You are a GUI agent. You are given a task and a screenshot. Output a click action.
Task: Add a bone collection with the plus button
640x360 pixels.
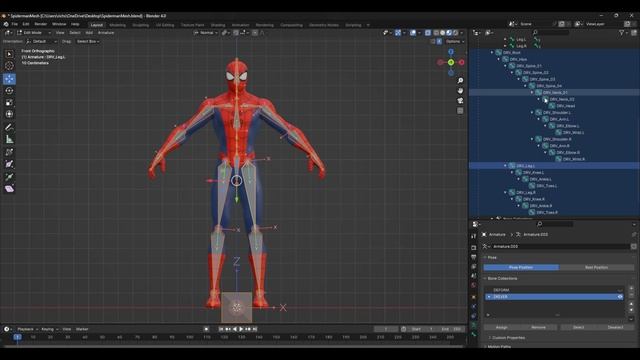[631, 289]
